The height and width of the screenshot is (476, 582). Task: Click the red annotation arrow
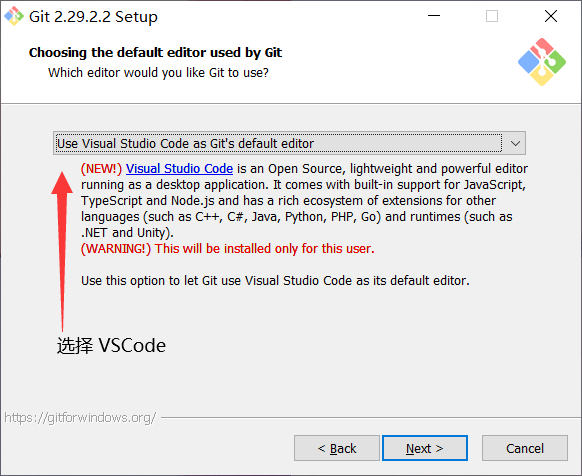click(62, 251)
